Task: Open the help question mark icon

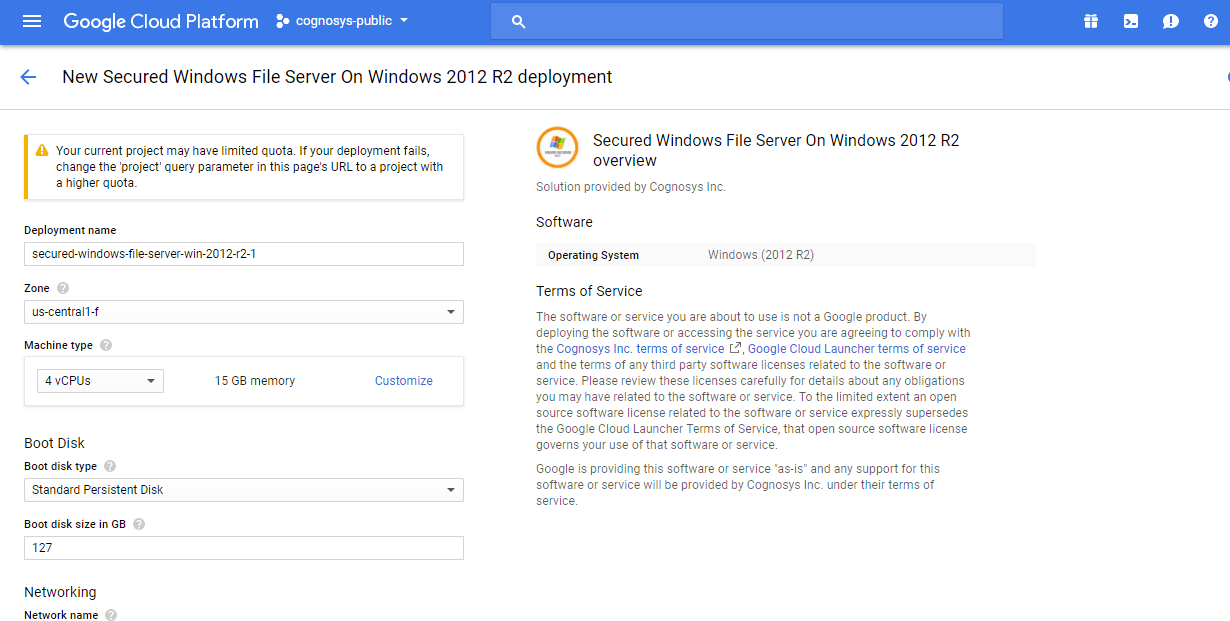Action: point(1211,21)
